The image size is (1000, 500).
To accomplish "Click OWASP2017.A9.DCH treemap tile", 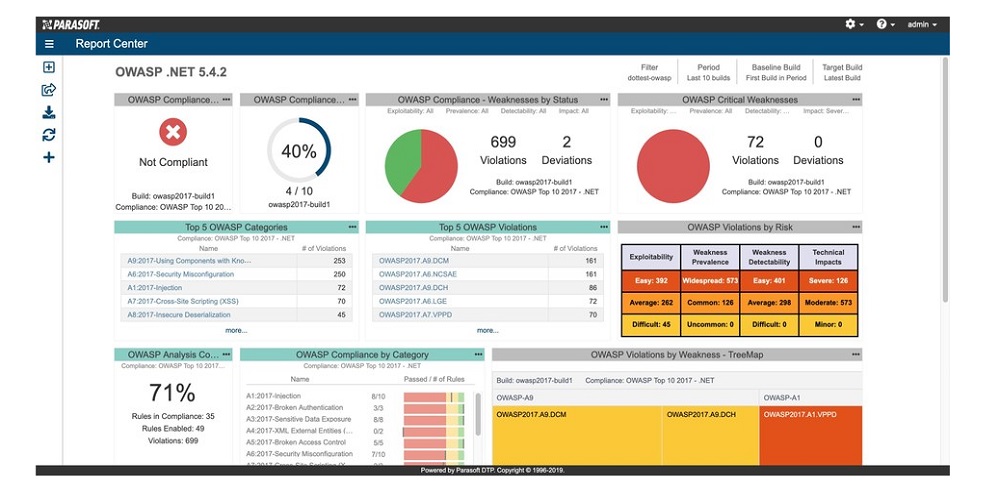I will pyautogui.click(x=710, y=437).
